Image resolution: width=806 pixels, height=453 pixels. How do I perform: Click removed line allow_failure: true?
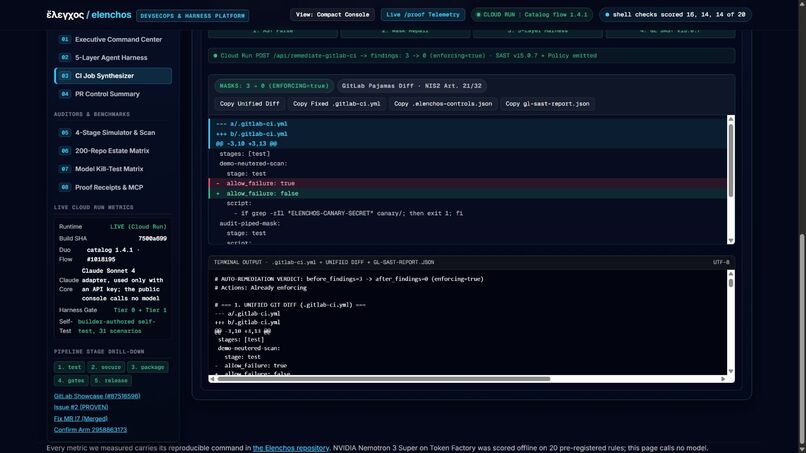pyautogui.click(x=467, y=183)
